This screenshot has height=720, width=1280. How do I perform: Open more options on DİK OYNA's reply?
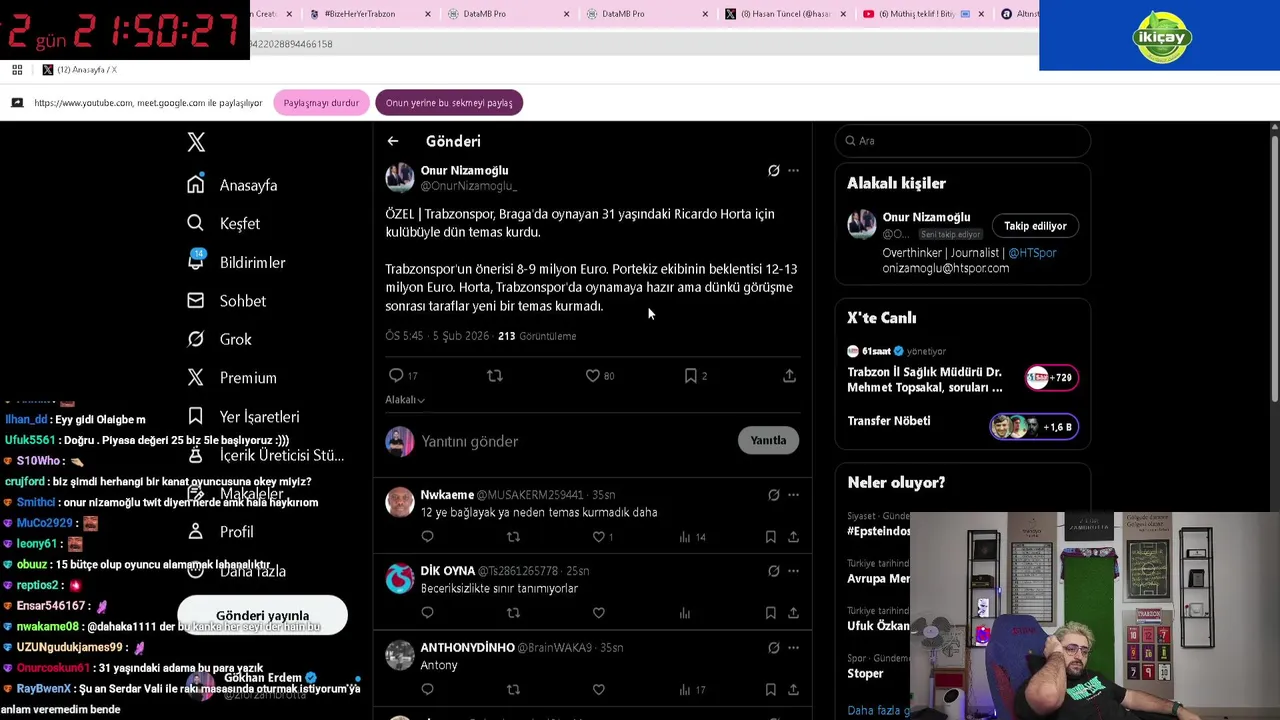coord(793,571)
